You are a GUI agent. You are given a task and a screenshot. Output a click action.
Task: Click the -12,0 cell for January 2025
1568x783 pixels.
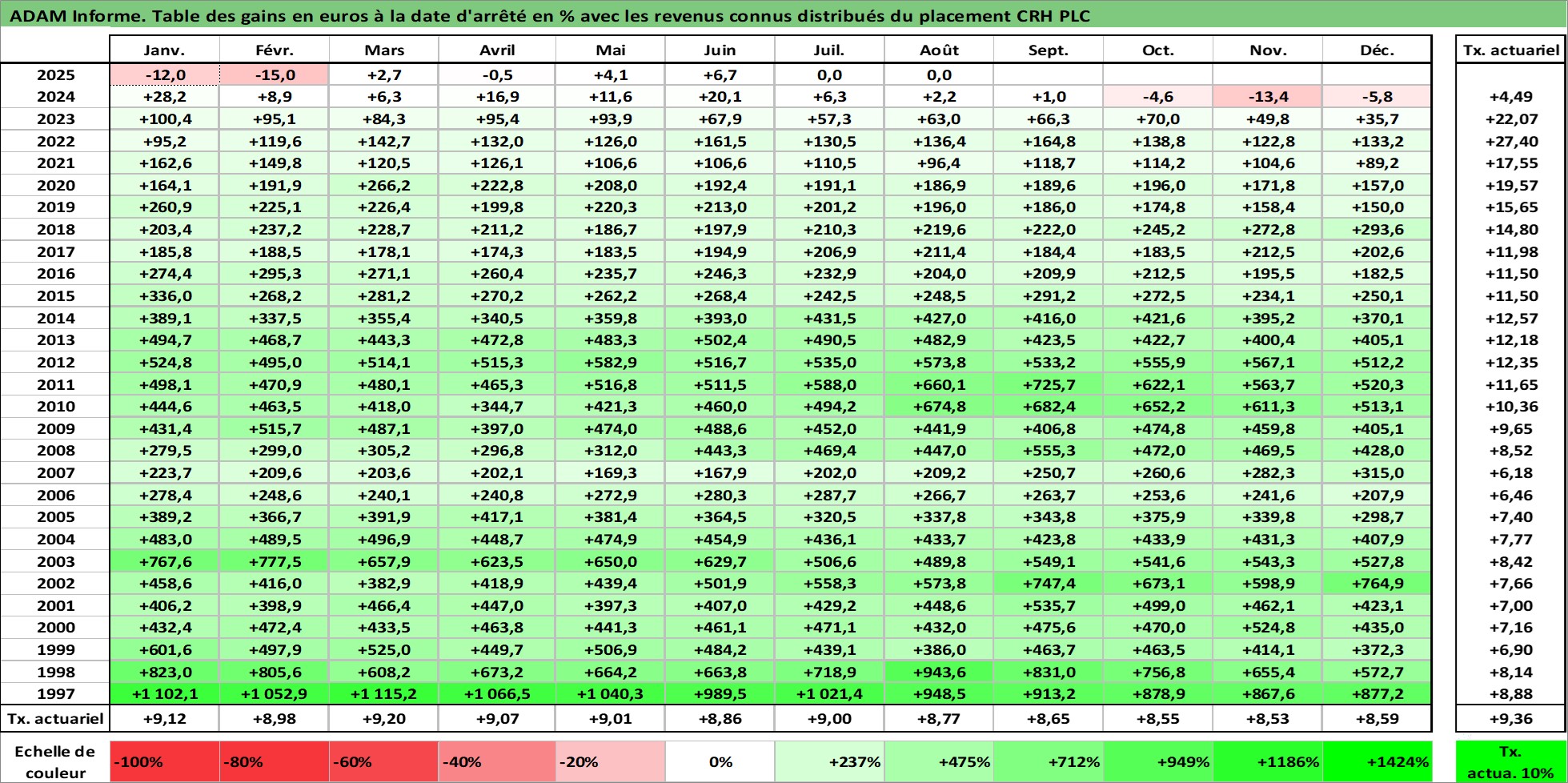click(x=164, y=74)
